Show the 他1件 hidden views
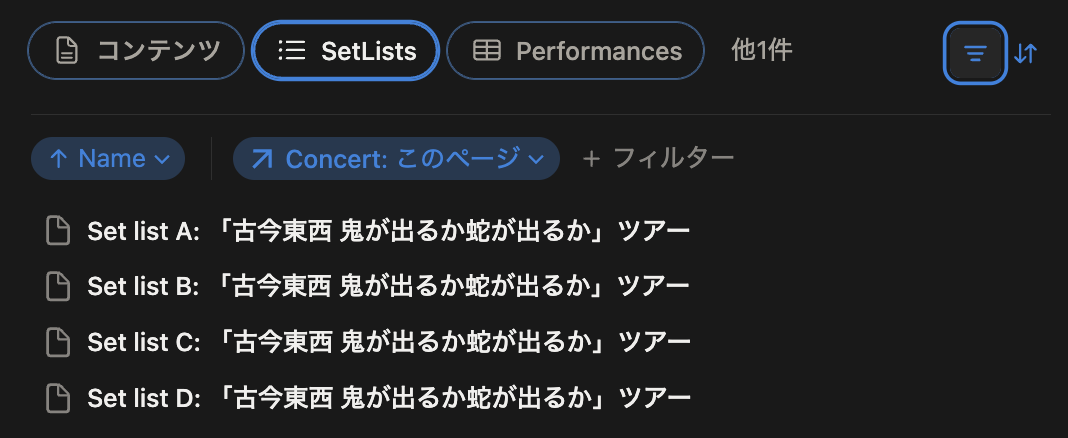 tap(761, 51)
